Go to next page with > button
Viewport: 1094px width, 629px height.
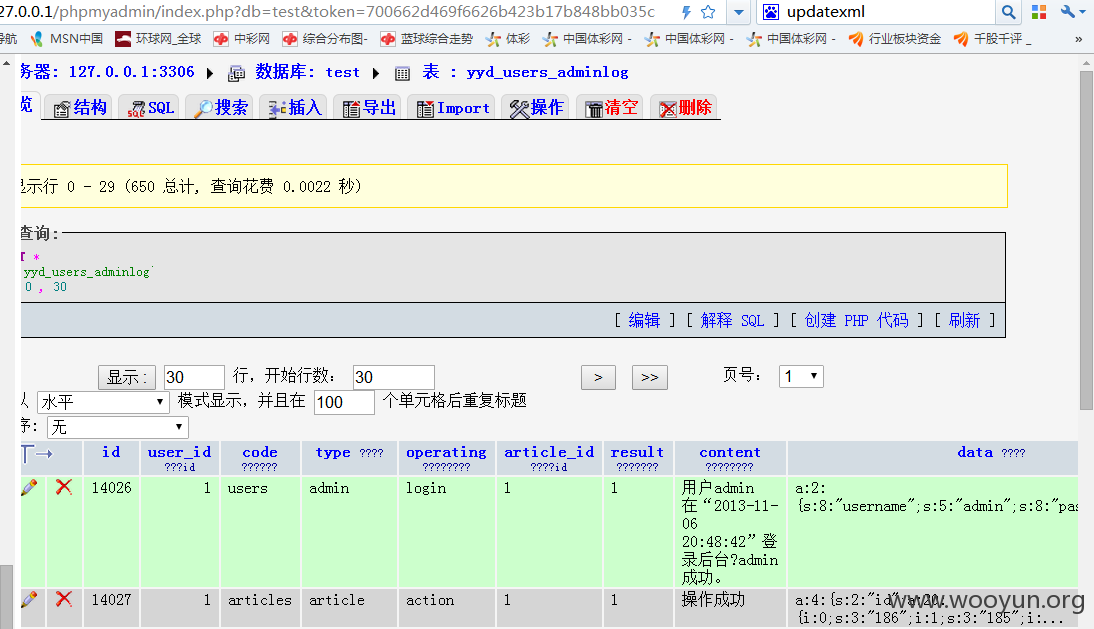tap(598, 377)
